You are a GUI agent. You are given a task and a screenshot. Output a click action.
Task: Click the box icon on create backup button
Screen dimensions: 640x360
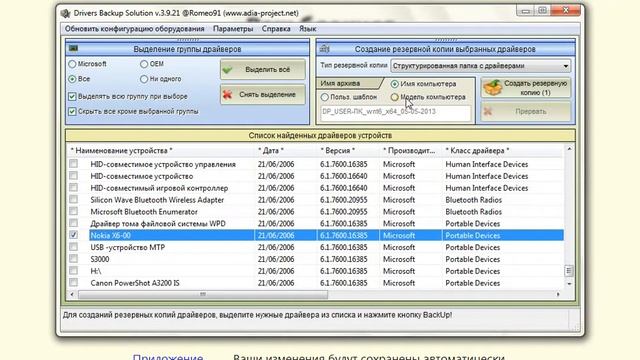click(493, 88)
